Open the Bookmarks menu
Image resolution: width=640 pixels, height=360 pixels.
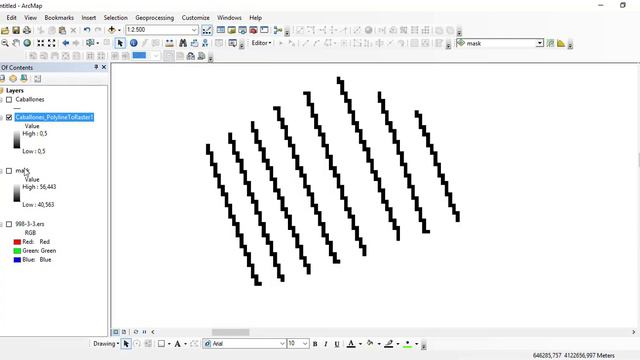(59, 18)
